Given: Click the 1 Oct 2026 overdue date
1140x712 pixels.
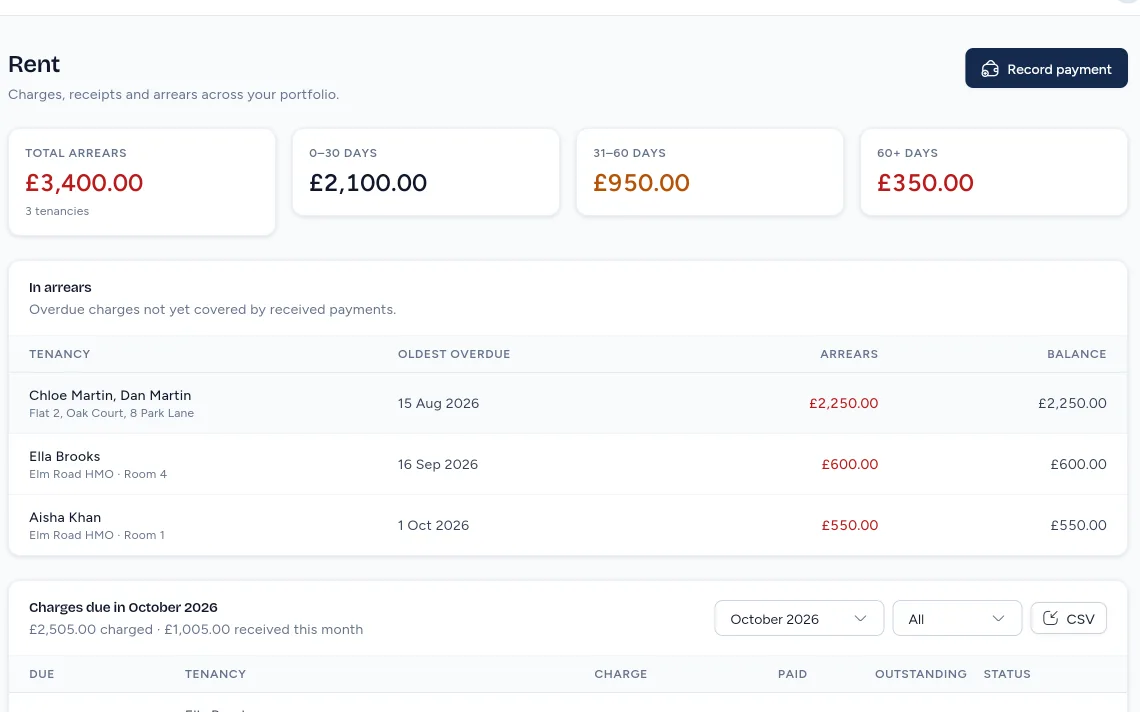Looking at the screenshot, I should tap(433, 525).
